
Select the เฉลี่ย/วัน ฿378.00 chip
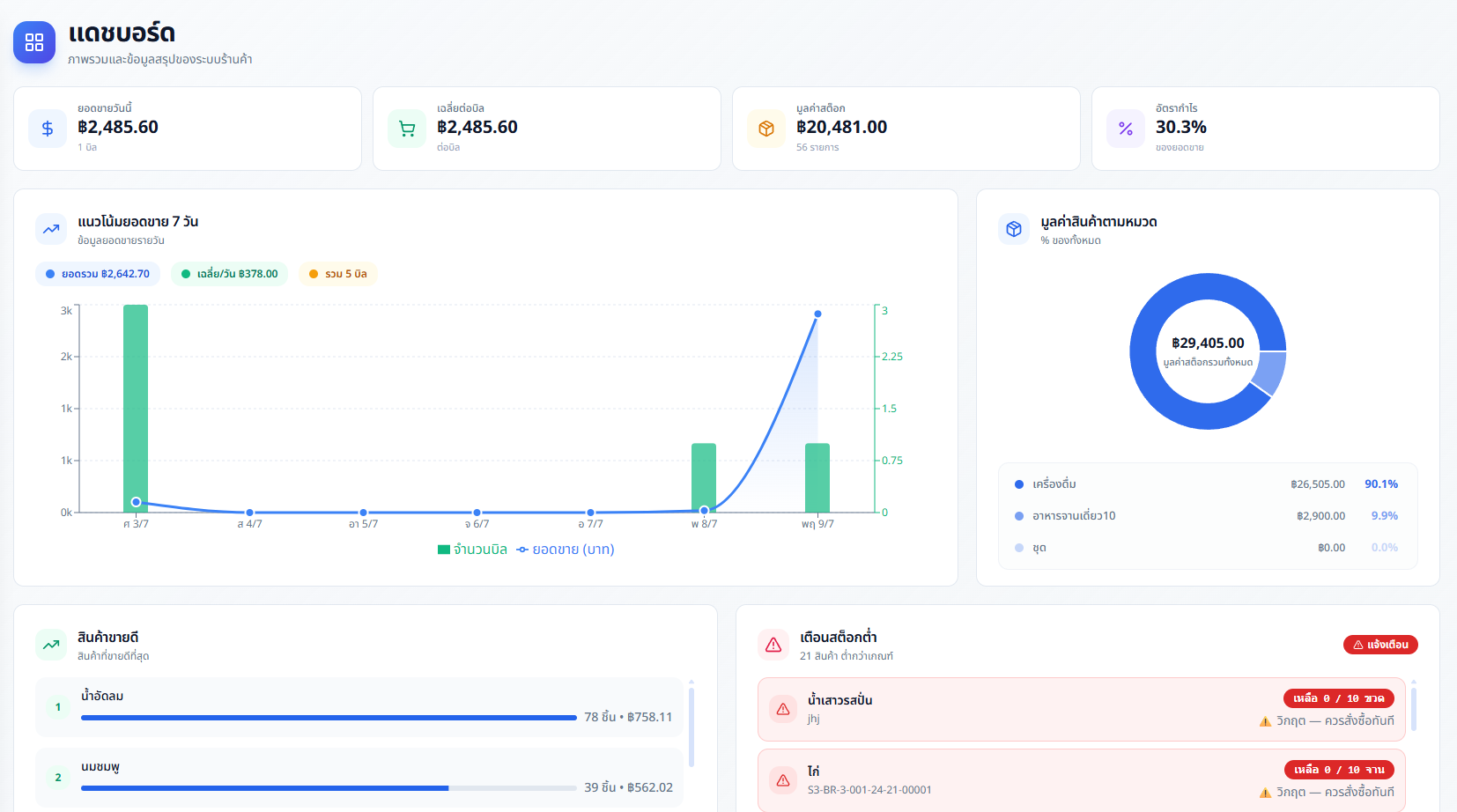229,274
